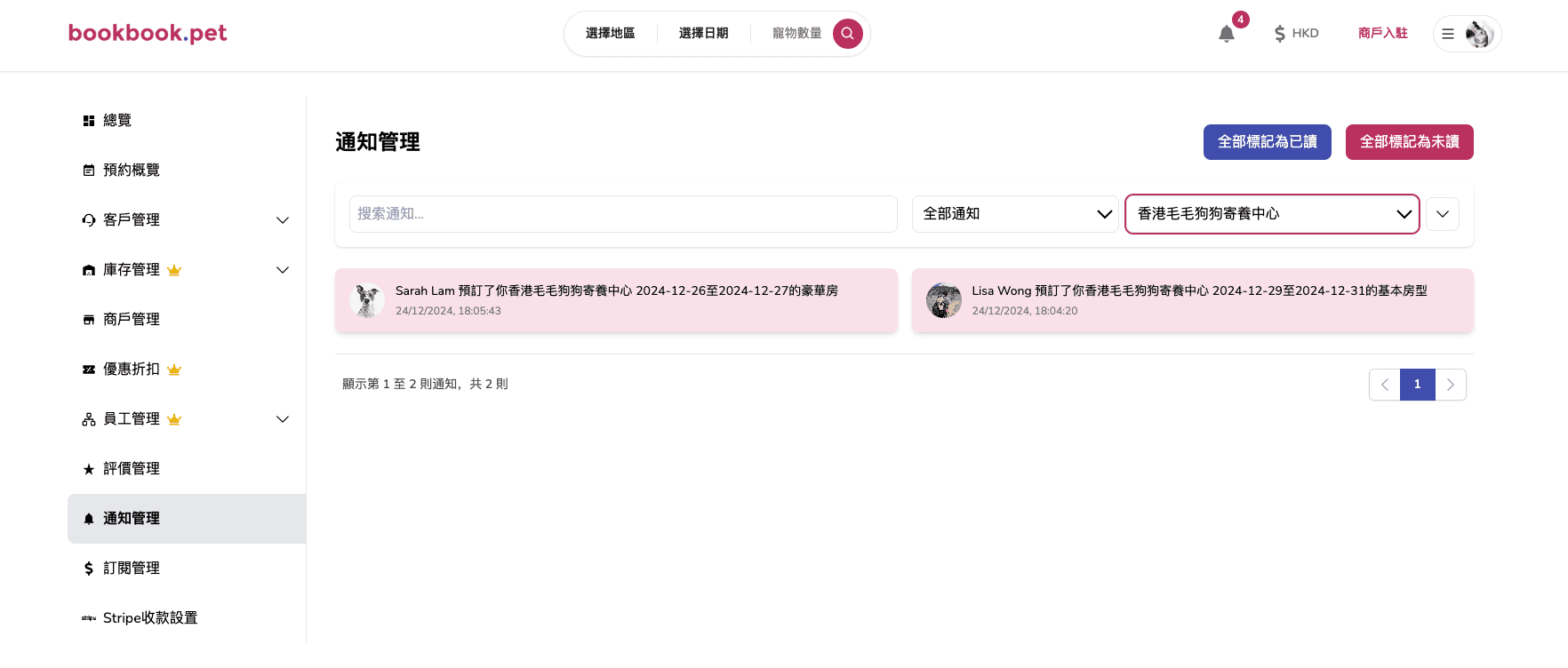Open 商戶管理 in the sidebar
Viewport: 1568px width, 668px height.
tap(187, 320)
